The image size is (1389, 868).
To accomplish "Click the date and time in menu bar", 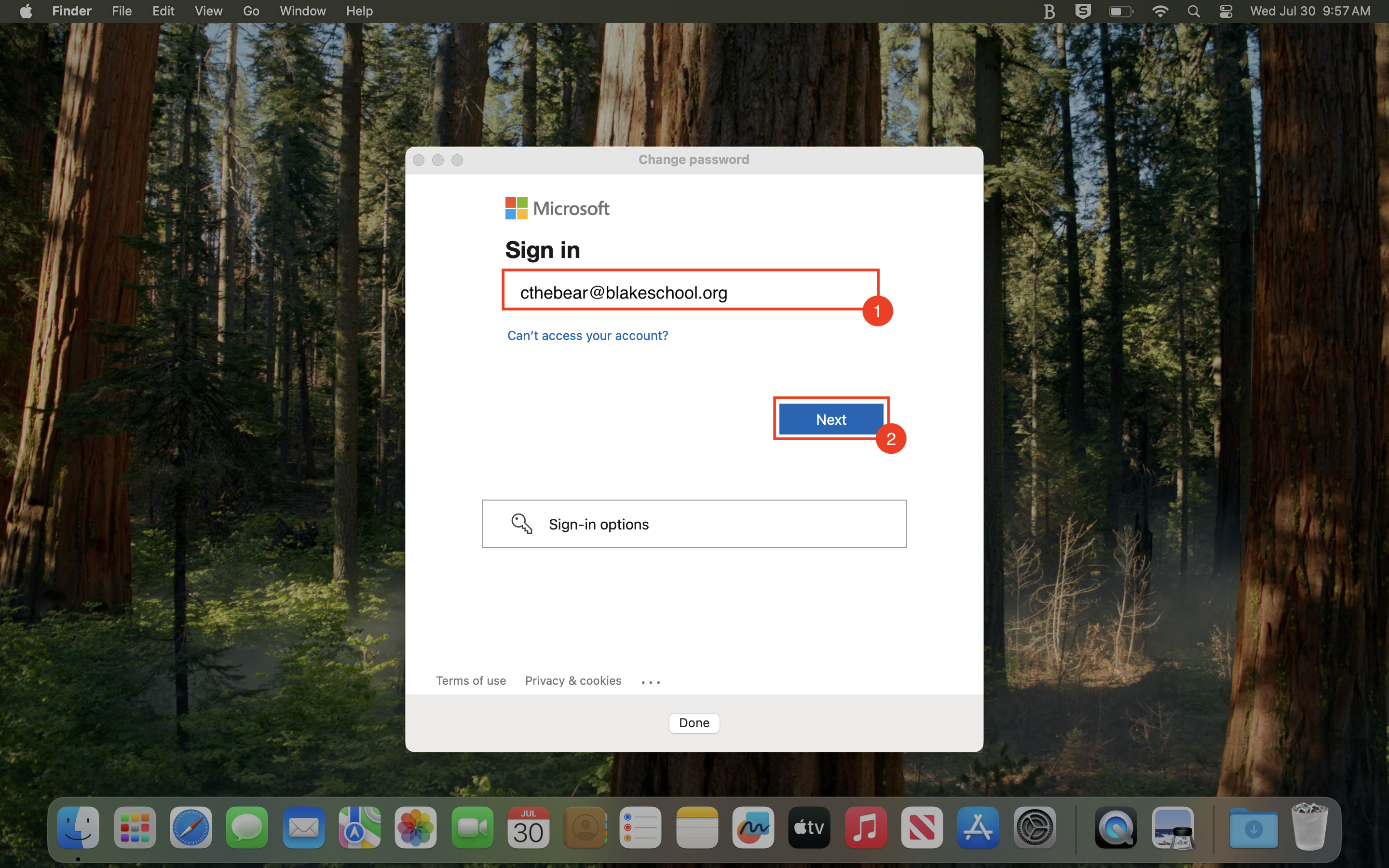I will [1310, 12].
